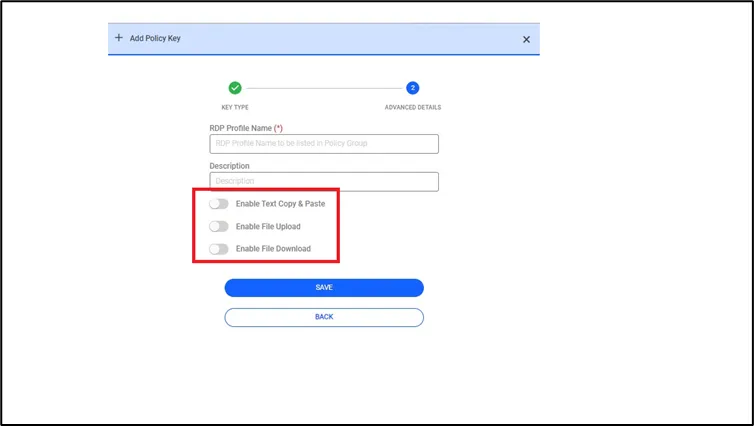Image resolution: width=754 pixels, height=426 pixels.
Task: Click the Description field label
Action: (229, 166)
